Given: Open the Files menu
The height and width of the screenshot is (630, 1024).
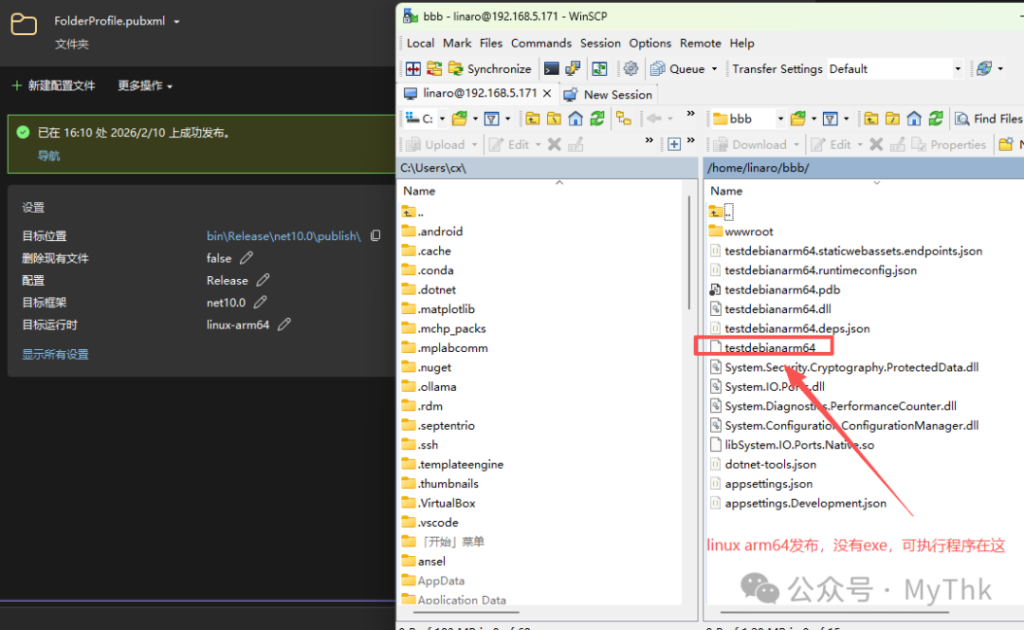Looking at the screenshot, I should point(490,43).
